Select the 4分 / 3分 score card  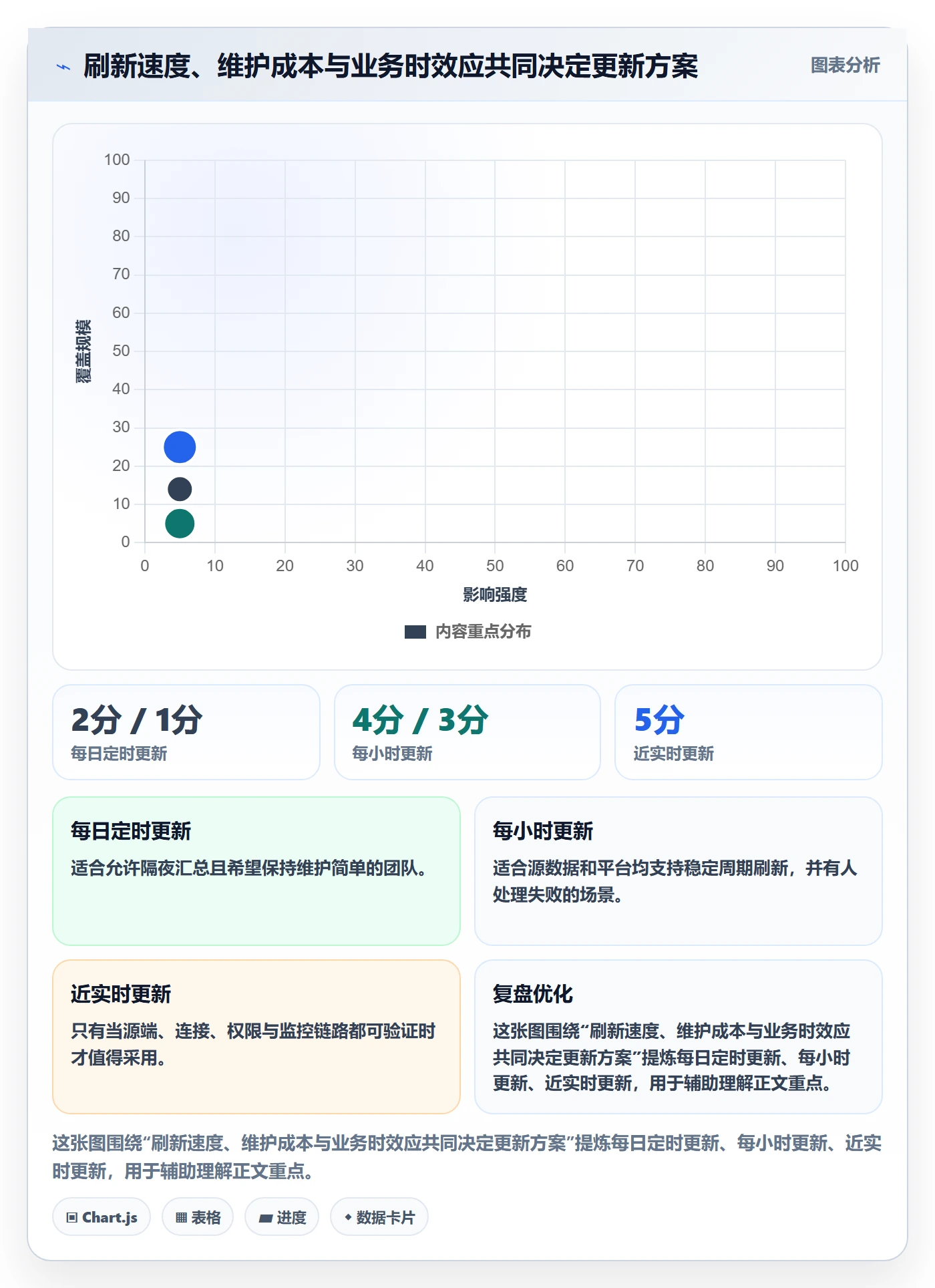(467, 732)
